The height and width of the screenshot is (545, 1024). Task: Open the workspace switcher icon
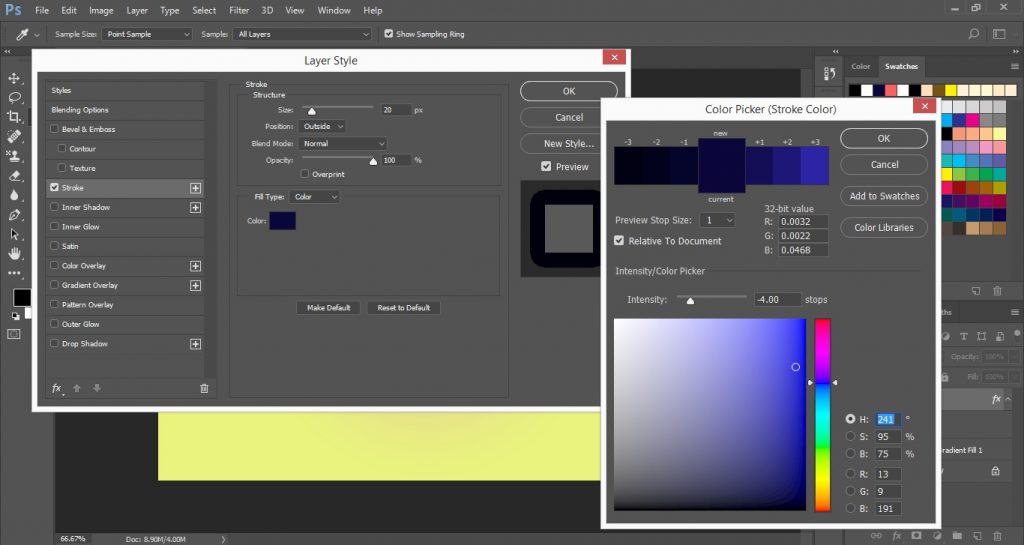pos(999,34)
